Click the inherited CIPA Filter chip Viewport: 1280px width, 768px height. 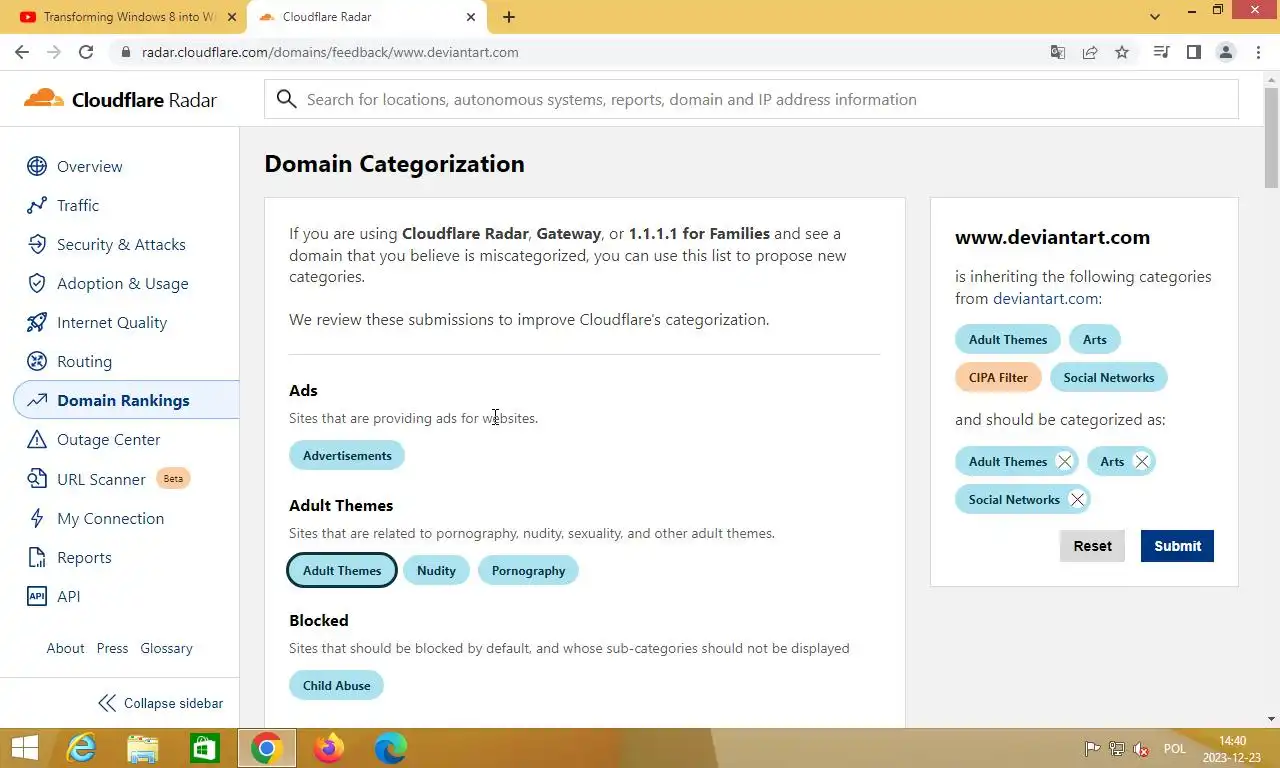click(x=998, y=377)
